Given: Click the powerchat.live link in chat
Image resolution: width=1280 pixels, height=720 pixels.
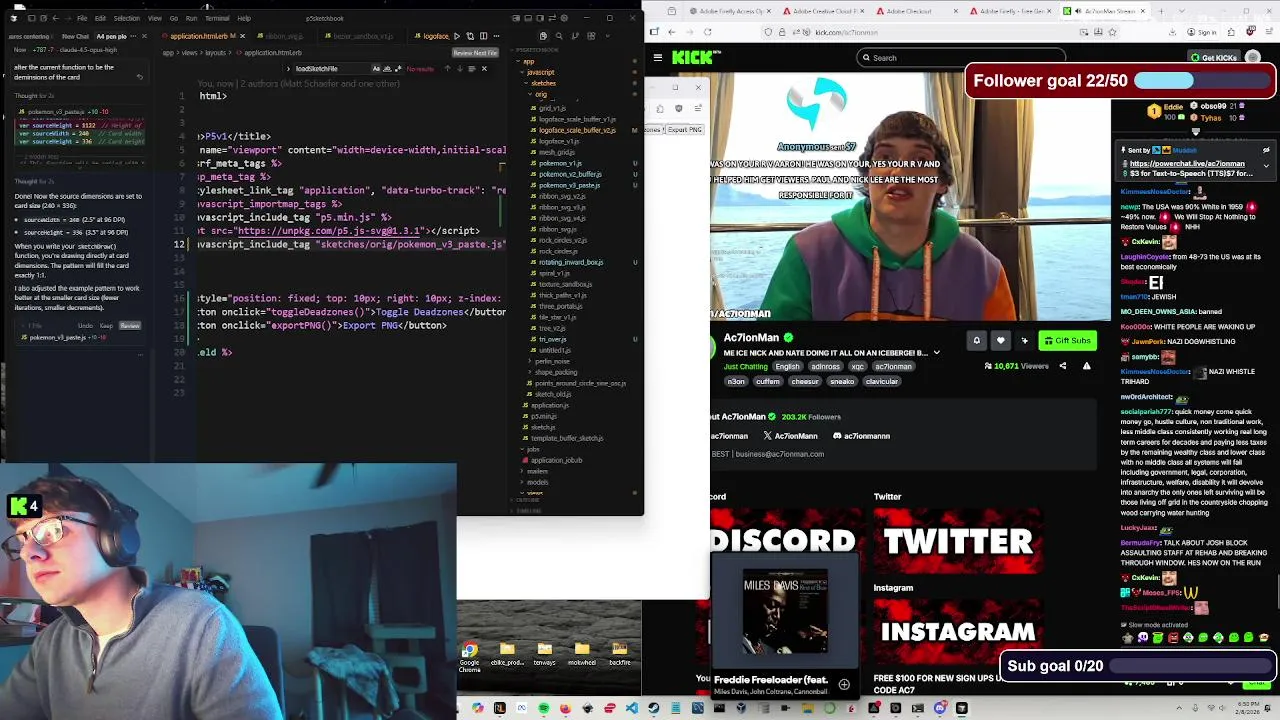Looking at the screenshot, I should click(1187, 163).
